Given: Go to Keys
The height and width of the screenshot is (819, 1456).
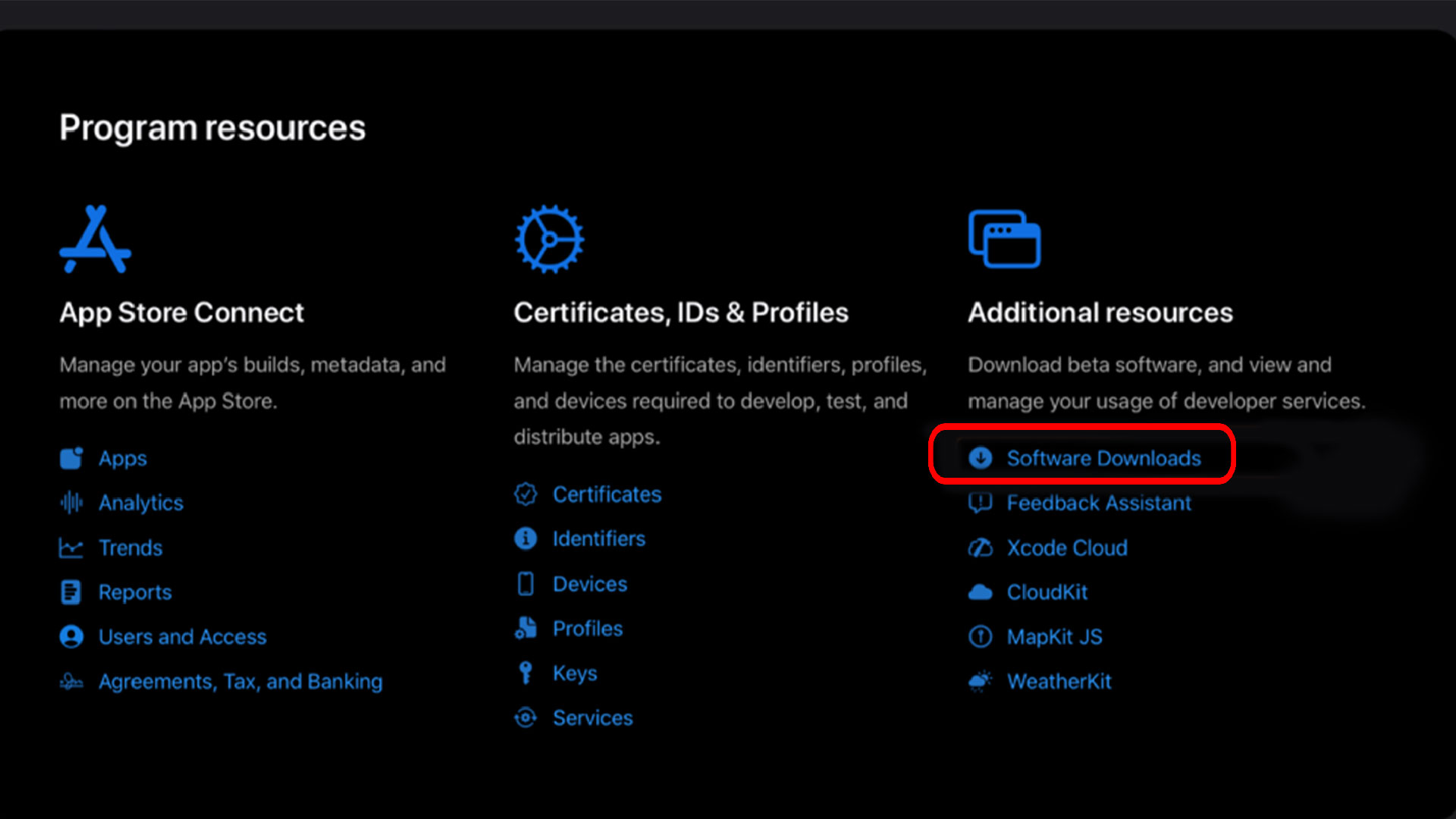Looking at the screenshot, I should (575, 673).
